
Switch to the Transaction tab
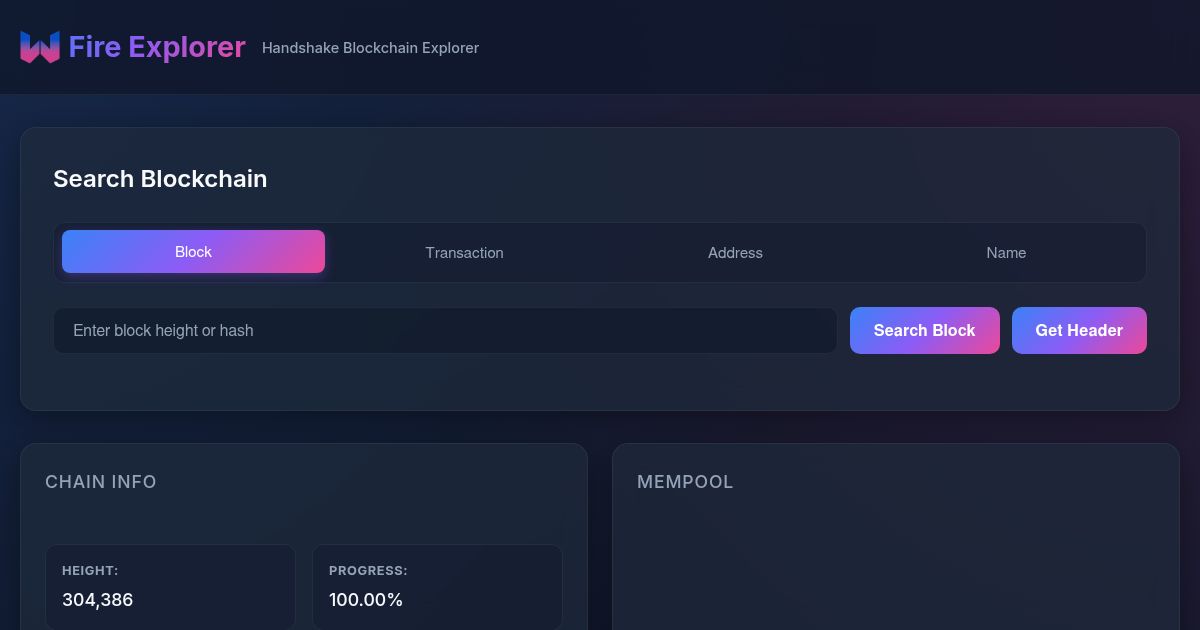464,253
